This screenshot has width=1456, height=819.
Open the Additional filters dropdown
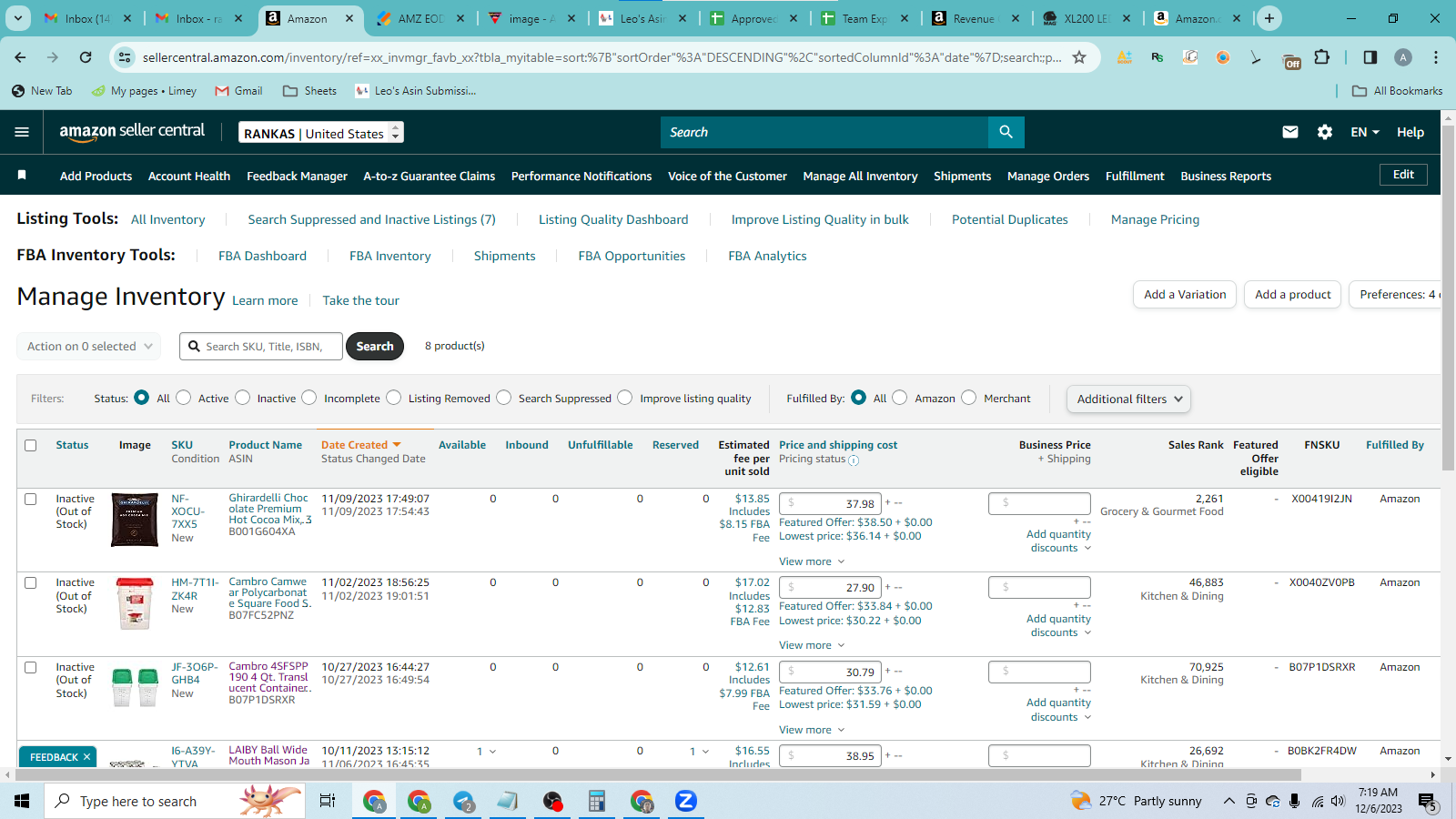(x=1128, y=399)
